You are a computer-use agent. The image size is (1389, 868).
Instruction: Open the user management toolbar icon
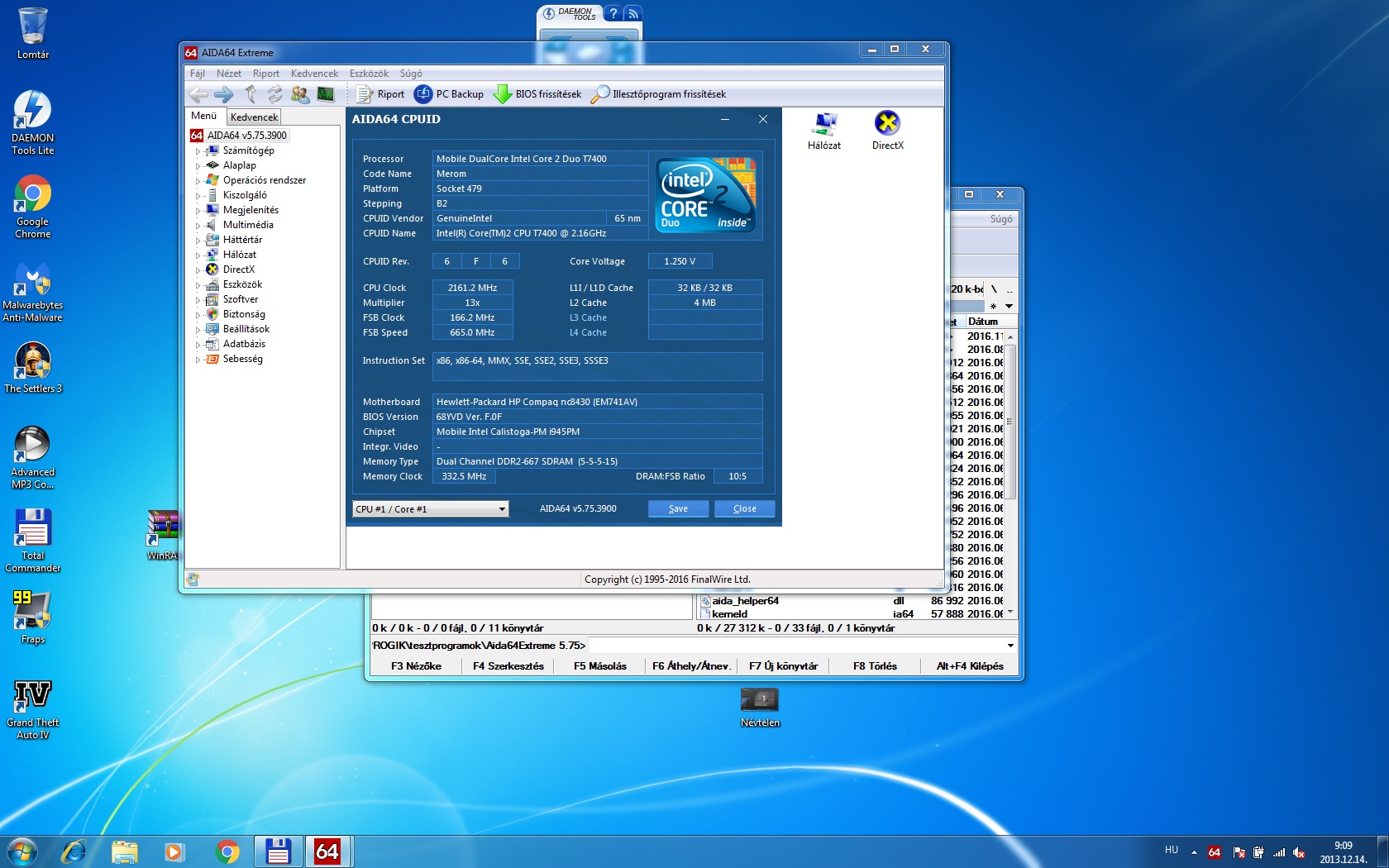click(x=300, y=94)
